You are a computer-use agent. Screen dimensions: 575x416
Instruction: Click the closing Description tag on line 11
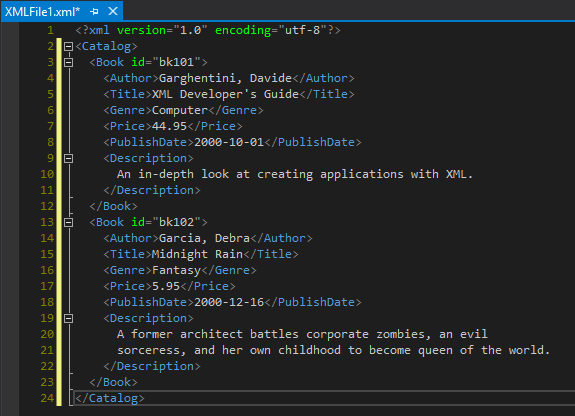[152, 190]
